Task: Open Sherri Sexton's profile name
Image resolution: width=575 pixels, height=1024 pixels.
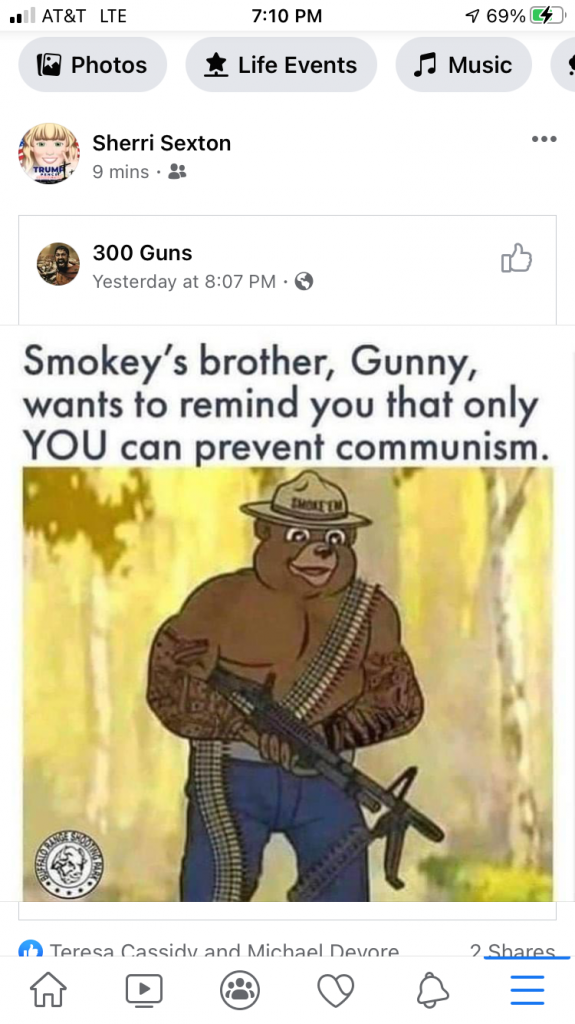Action: 161,143
